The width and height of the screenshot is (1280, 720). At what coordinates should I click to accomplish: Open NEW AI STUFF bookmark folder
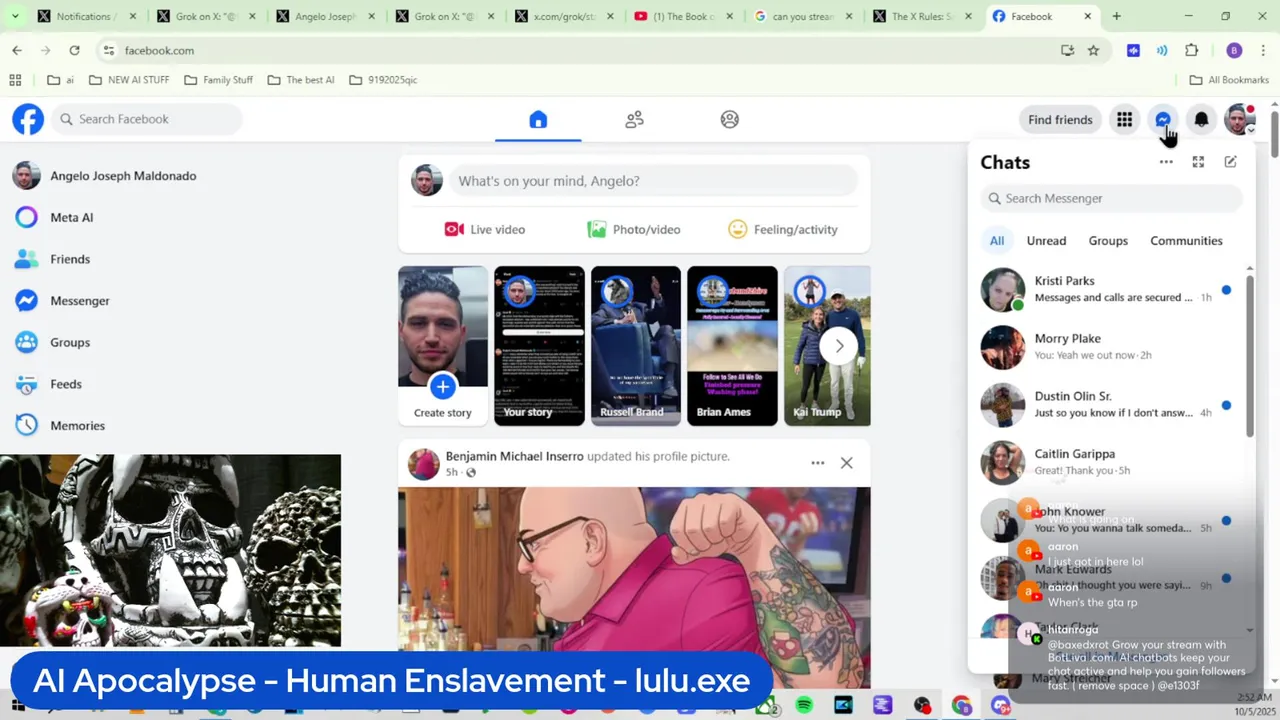129,80
